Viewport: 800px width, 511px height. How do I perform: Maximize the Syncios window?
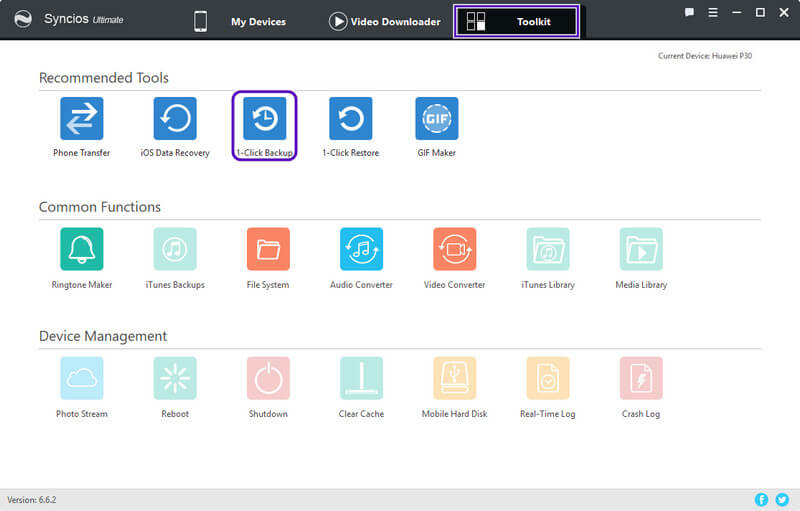[760, 12]
